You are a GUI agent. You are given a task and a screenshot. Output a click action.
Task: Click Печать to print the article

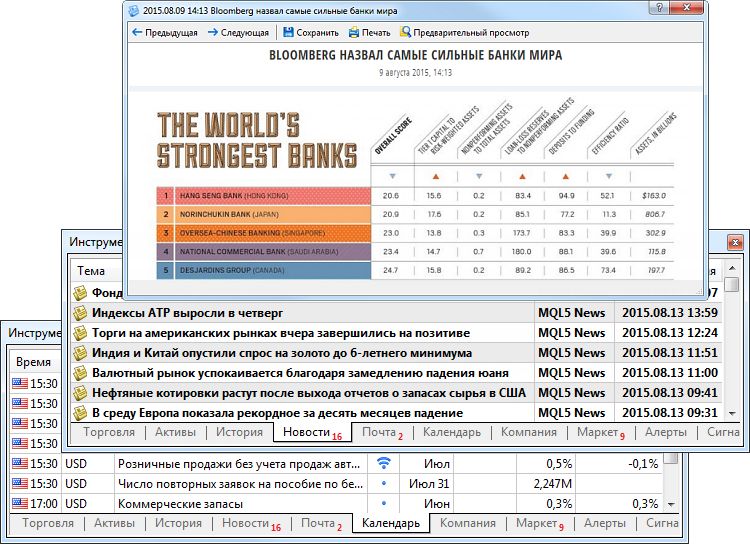coord(369,33)
